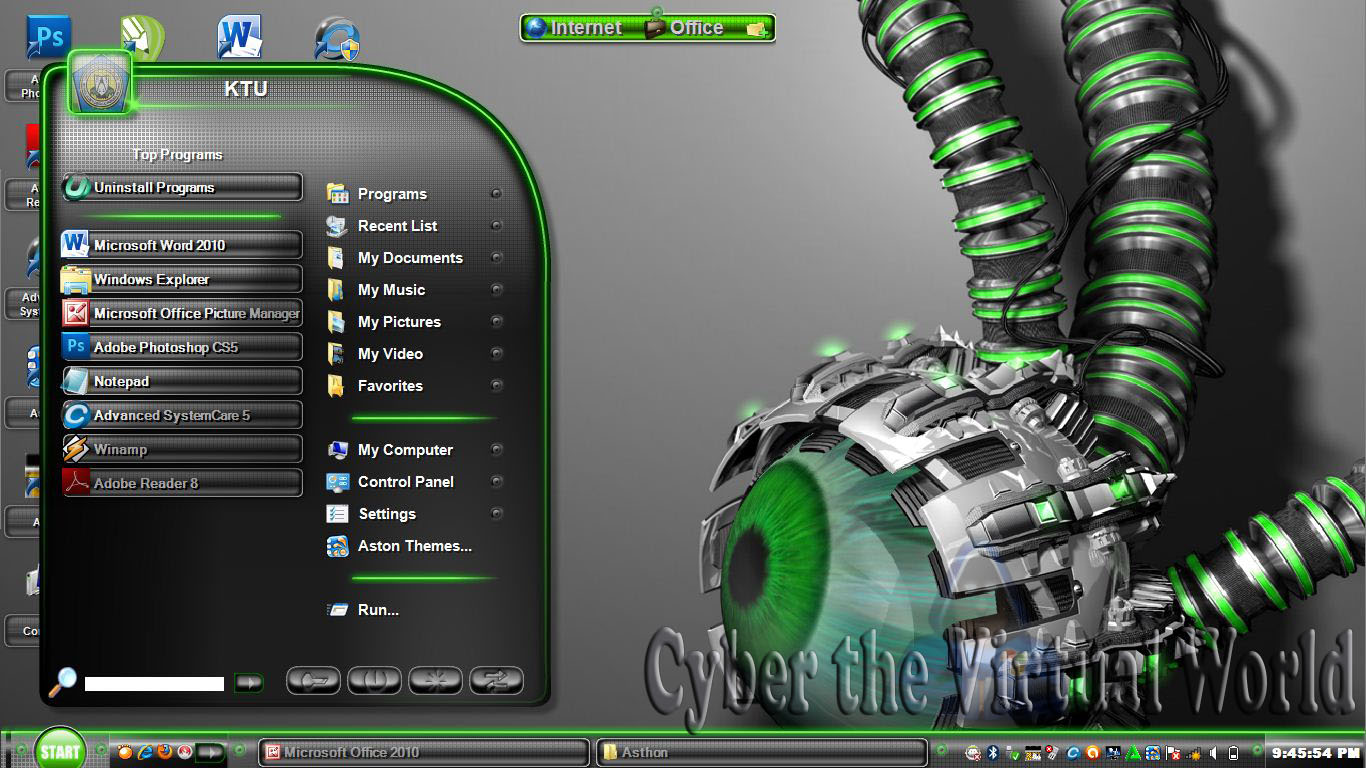Click the Safely Remove Hardware tray icon
The width and height of the screenshot is (1366, 768).
[1013, 753]
